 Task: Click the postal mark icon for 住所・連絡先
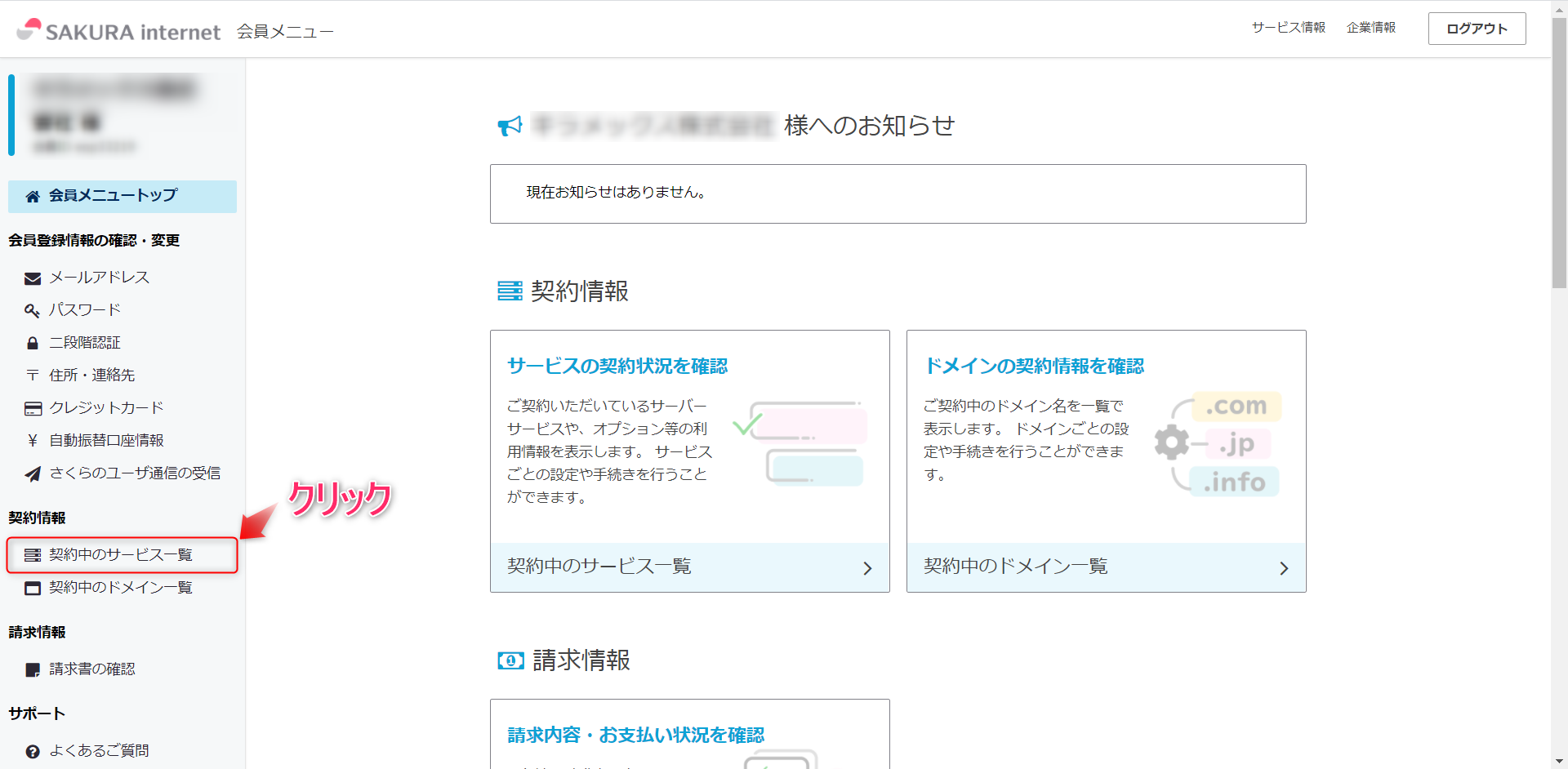[x=33, y=376]
